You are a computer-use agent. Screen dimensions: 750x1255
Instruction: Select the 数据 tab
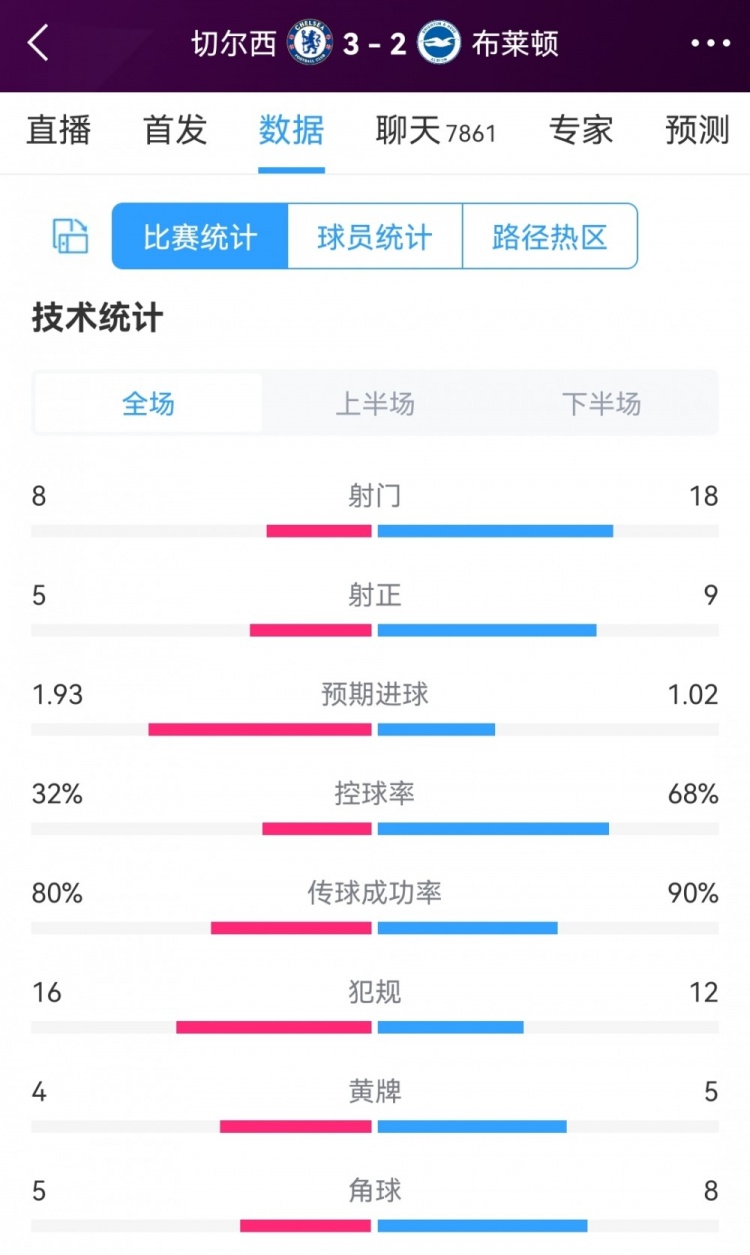click(x=291, y=130)
